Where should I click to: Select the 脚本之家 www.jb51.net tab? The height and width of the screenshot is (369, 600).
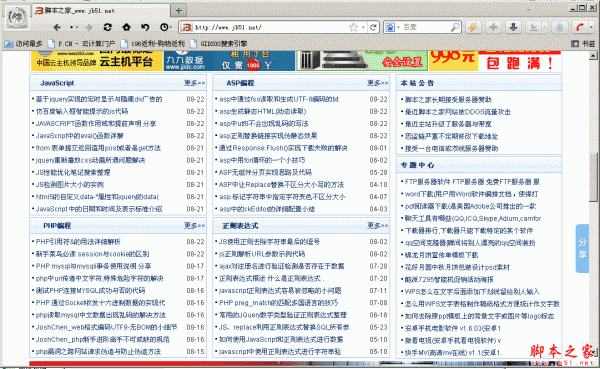(101, 10)
